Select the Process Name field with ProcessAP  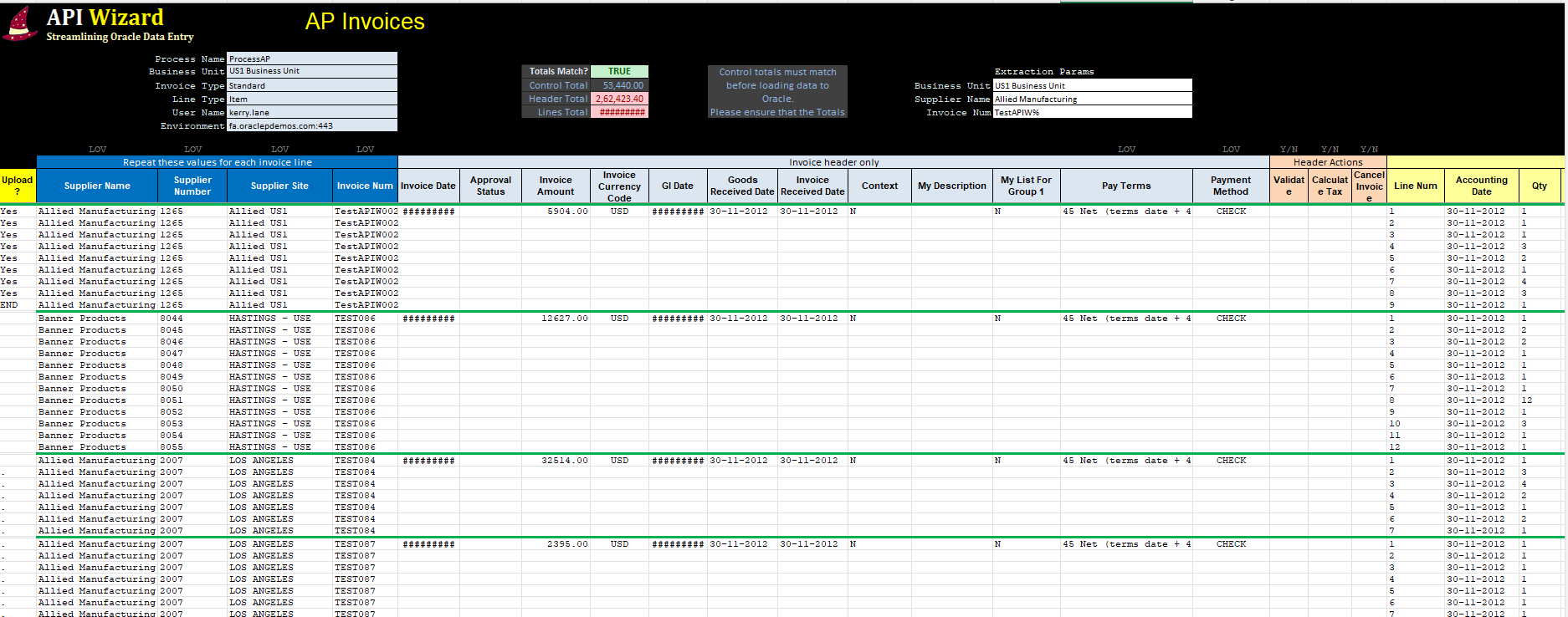tap(312, 59)
